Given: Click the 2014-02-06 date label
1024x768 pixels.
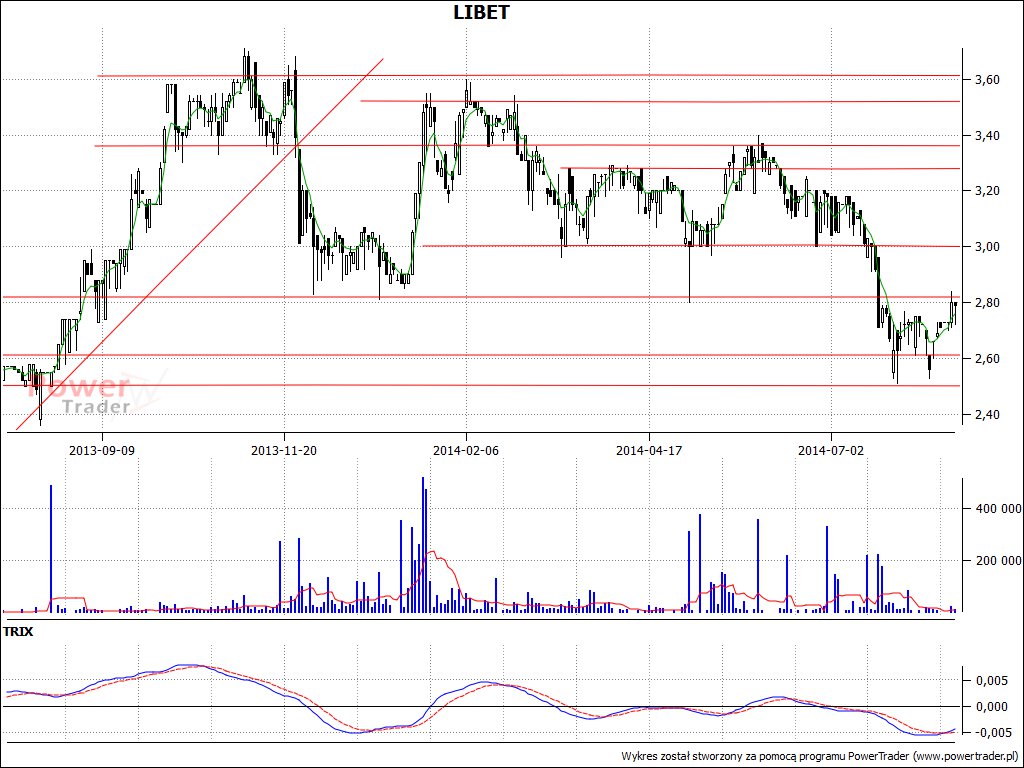Looking at the screenshot, I should (466, 450).
